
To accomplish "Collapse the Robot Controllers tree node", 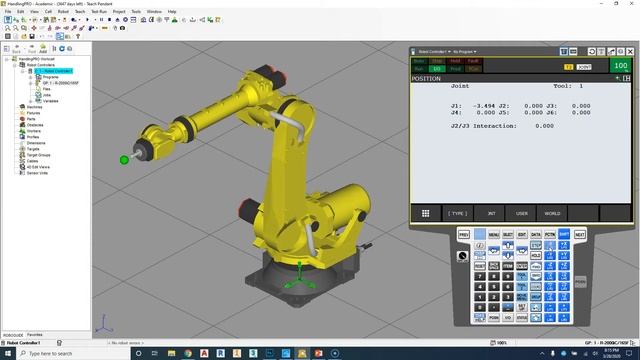I will click(x=15, y=65).
